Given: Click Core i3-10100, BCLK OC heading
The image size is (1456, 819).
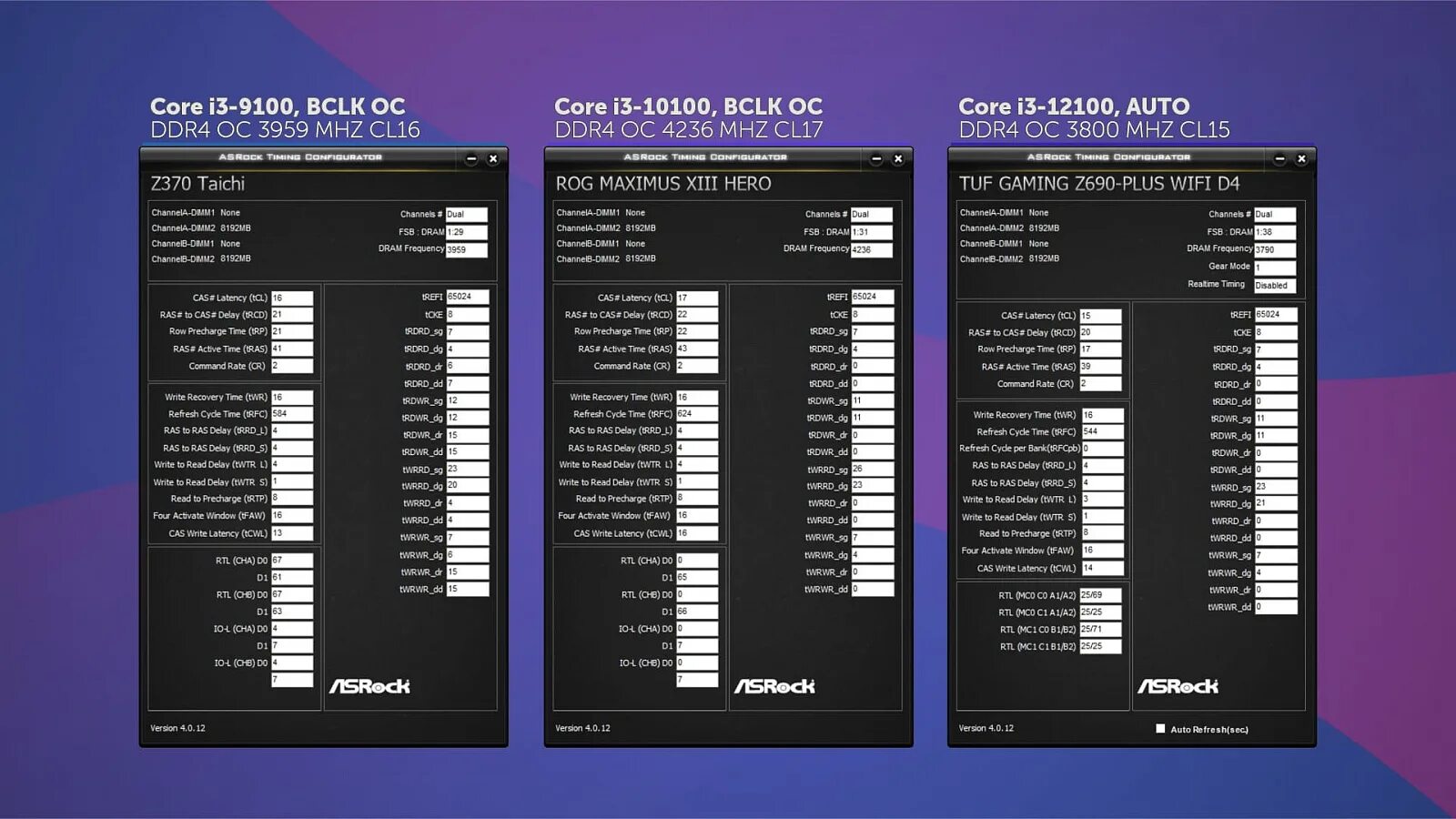Looking at the screenshot, I should [688, 106].
